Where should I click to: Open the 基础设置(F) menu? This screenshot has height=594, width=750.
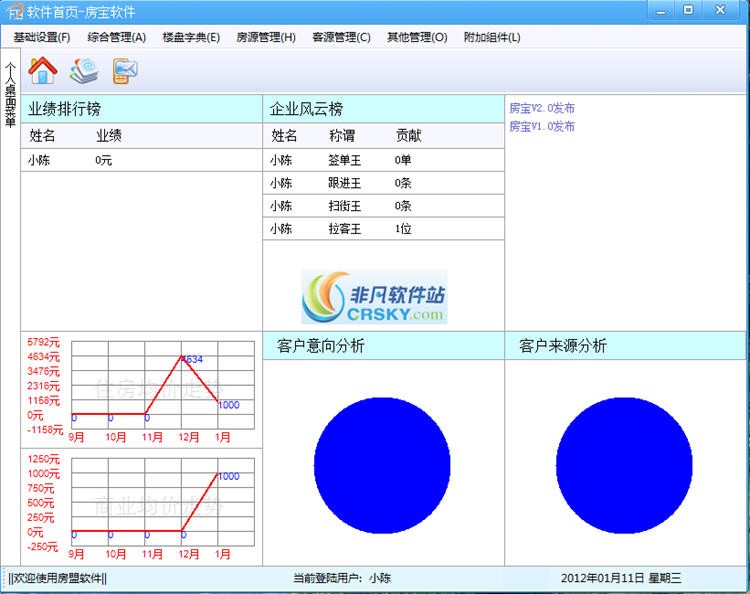click(42, 37)
